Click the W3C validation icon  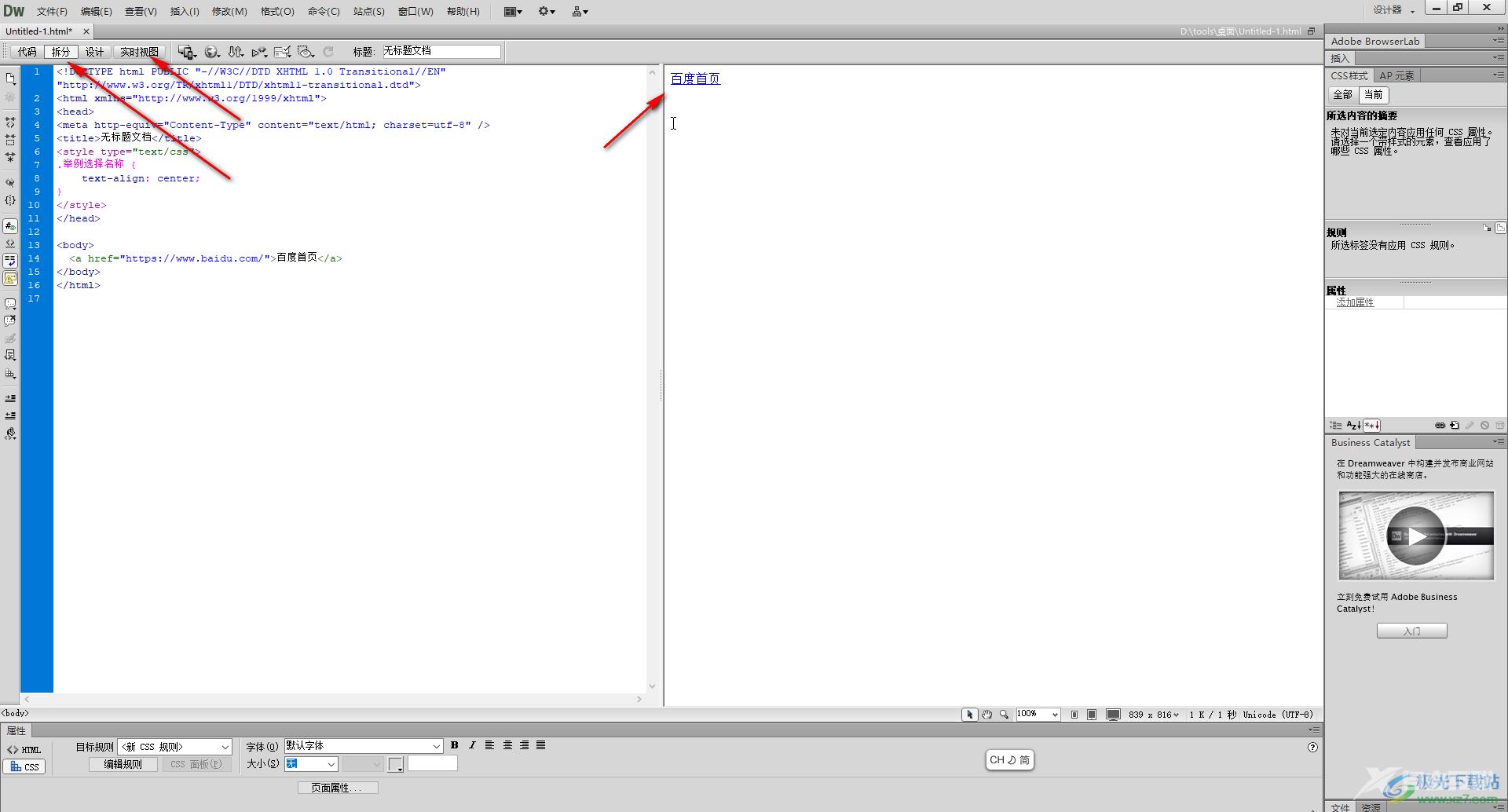coord(259,52)
